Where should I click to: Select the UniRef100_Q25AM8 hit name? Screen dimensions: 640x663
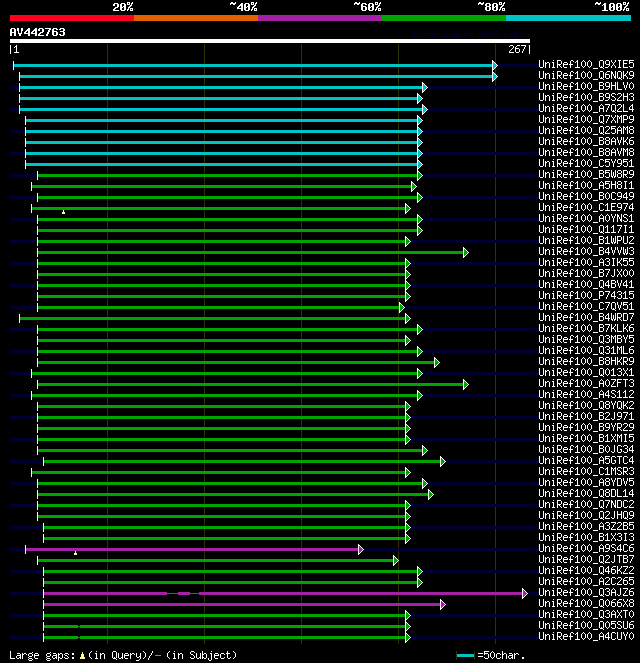pos(586,130)
